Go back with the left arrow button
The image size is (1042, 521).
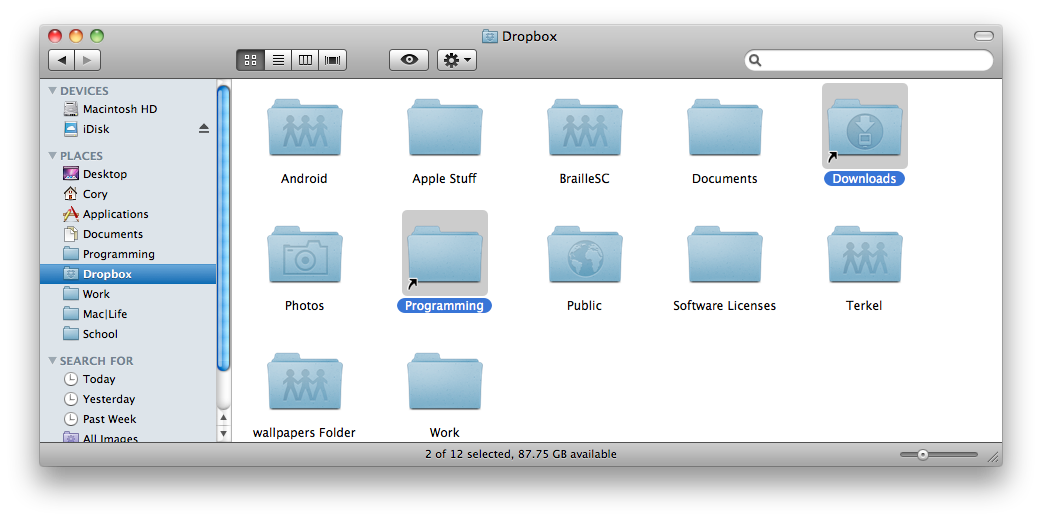(x=61, y=60)
